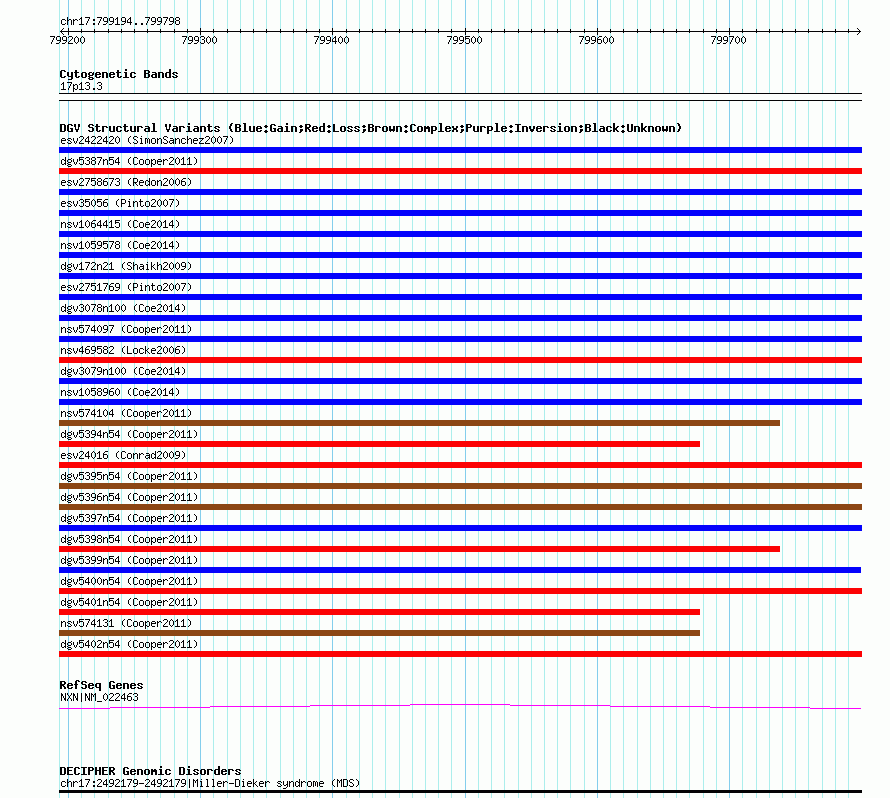Click the Cytogenetic Bands track title
The image size is (890, 798).
[x=119, y=74]
